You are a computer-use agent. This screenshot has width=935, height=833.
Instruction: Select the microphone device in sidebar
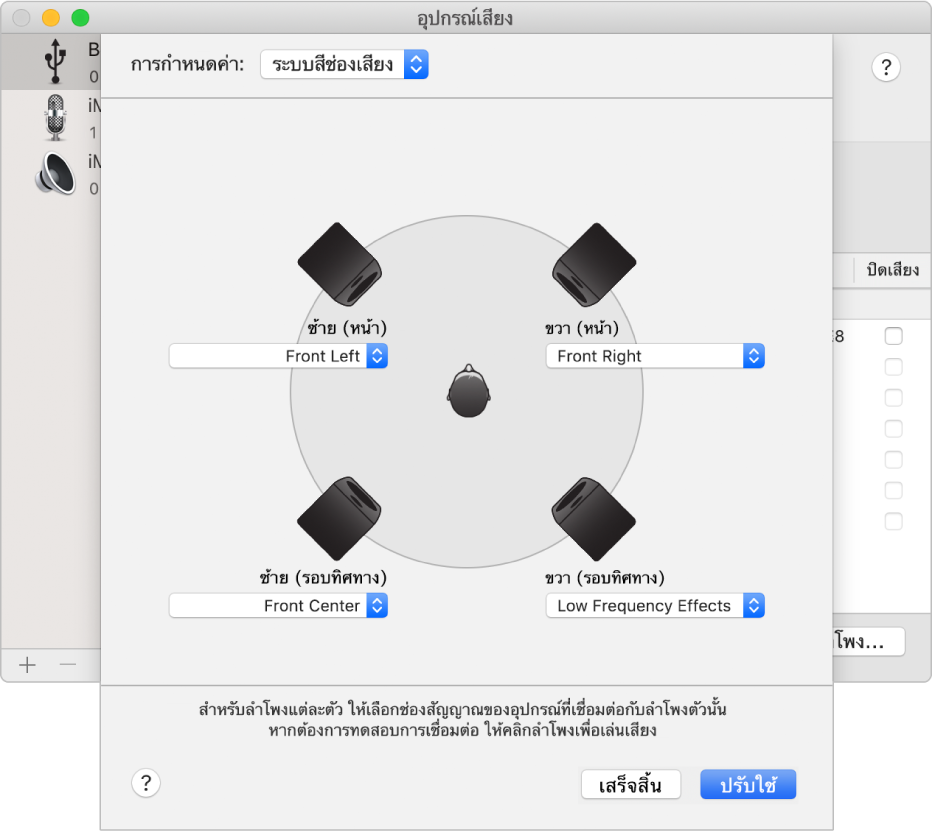[54, 117]
